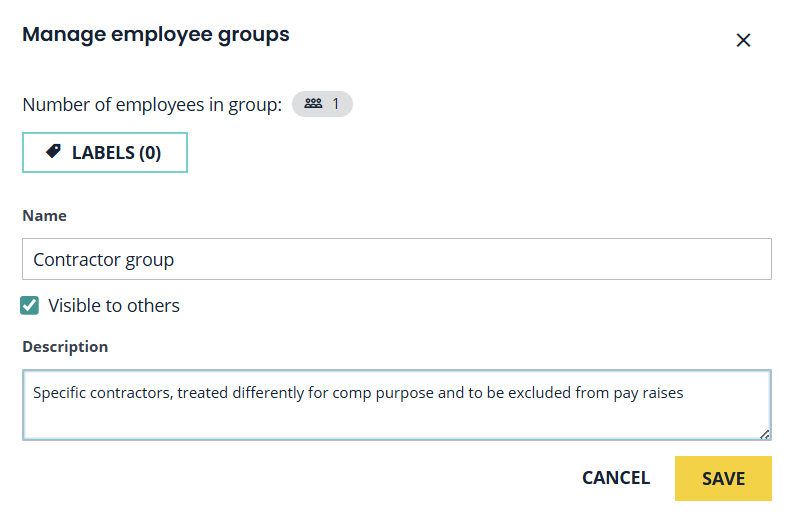Uncheck the Visible to others checkbox
The image size is (794, 516).
point(30,305)
